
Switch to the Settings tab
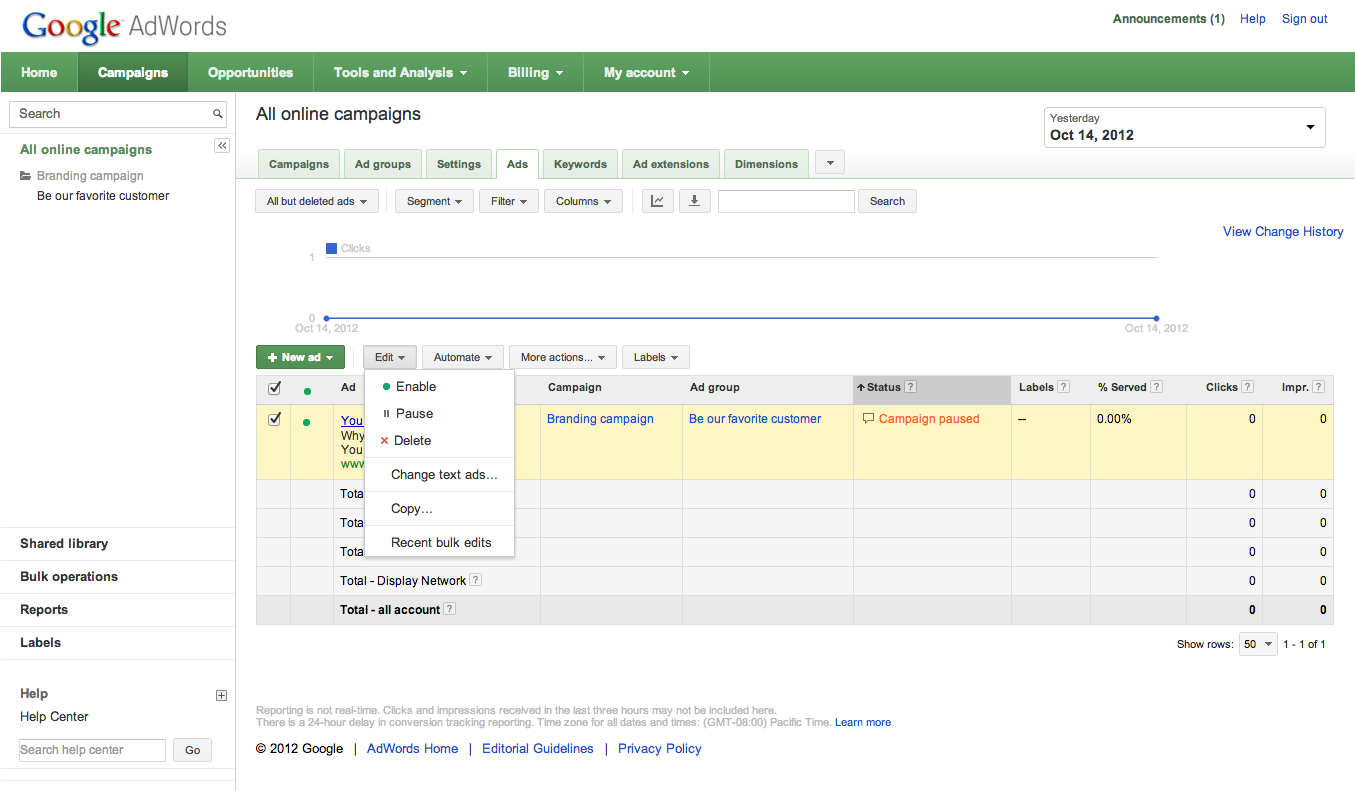pos(459,164)
